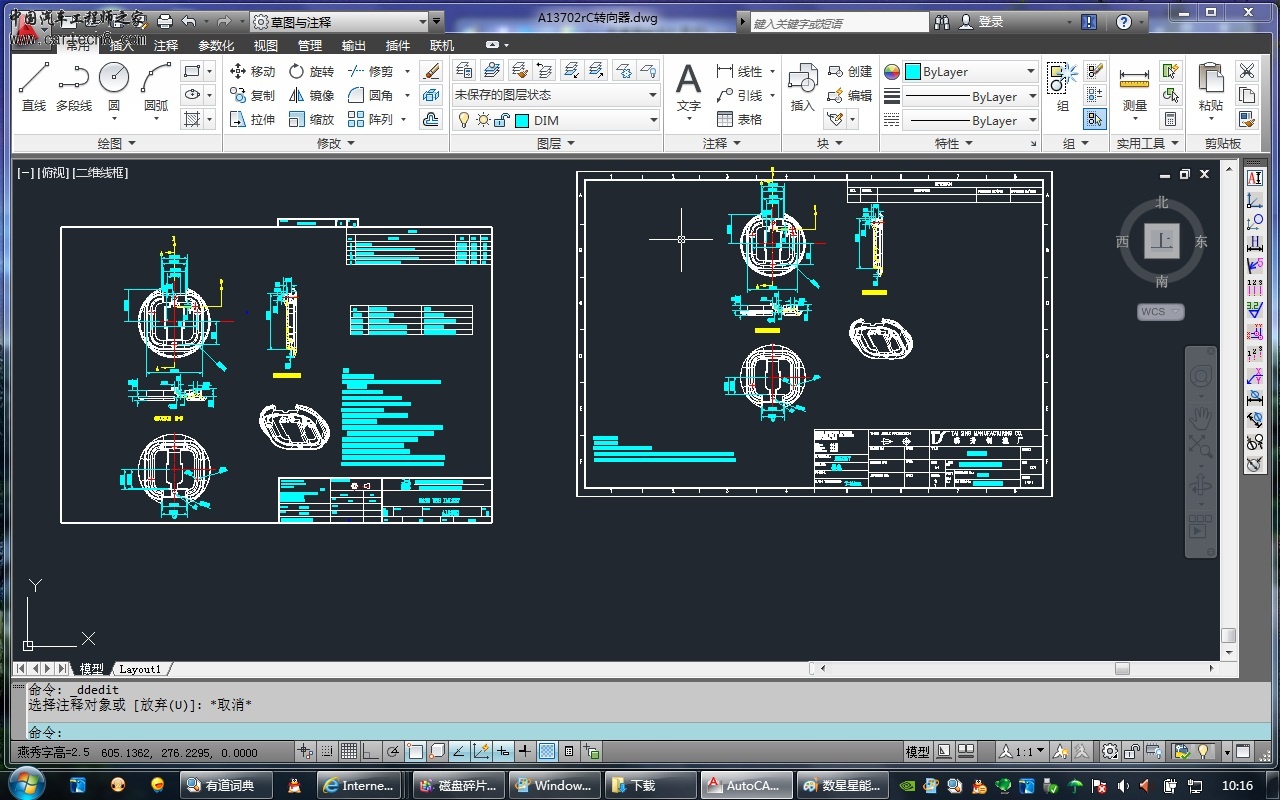Click the Group (组) icon
Viewport: 1280px width, 800px height.
(x=1062, y=87)
